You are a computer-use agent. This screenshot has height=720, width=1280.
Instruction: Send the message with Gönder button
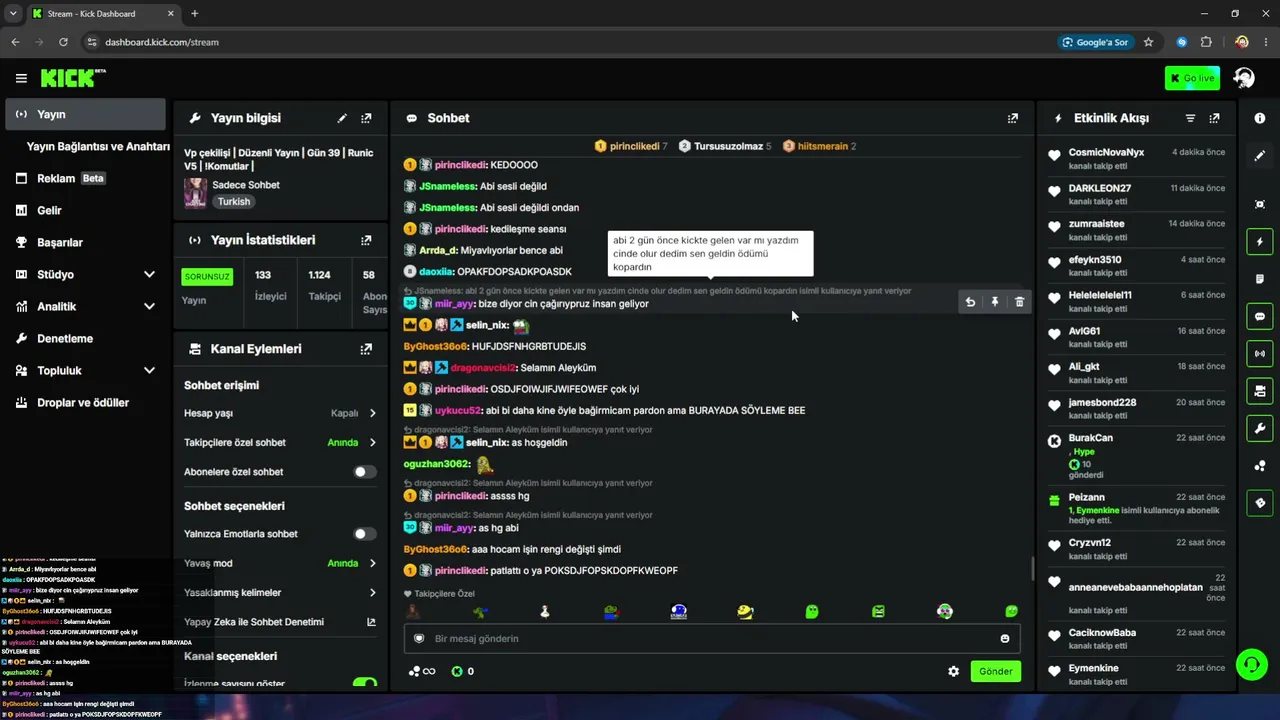(996, 671)
